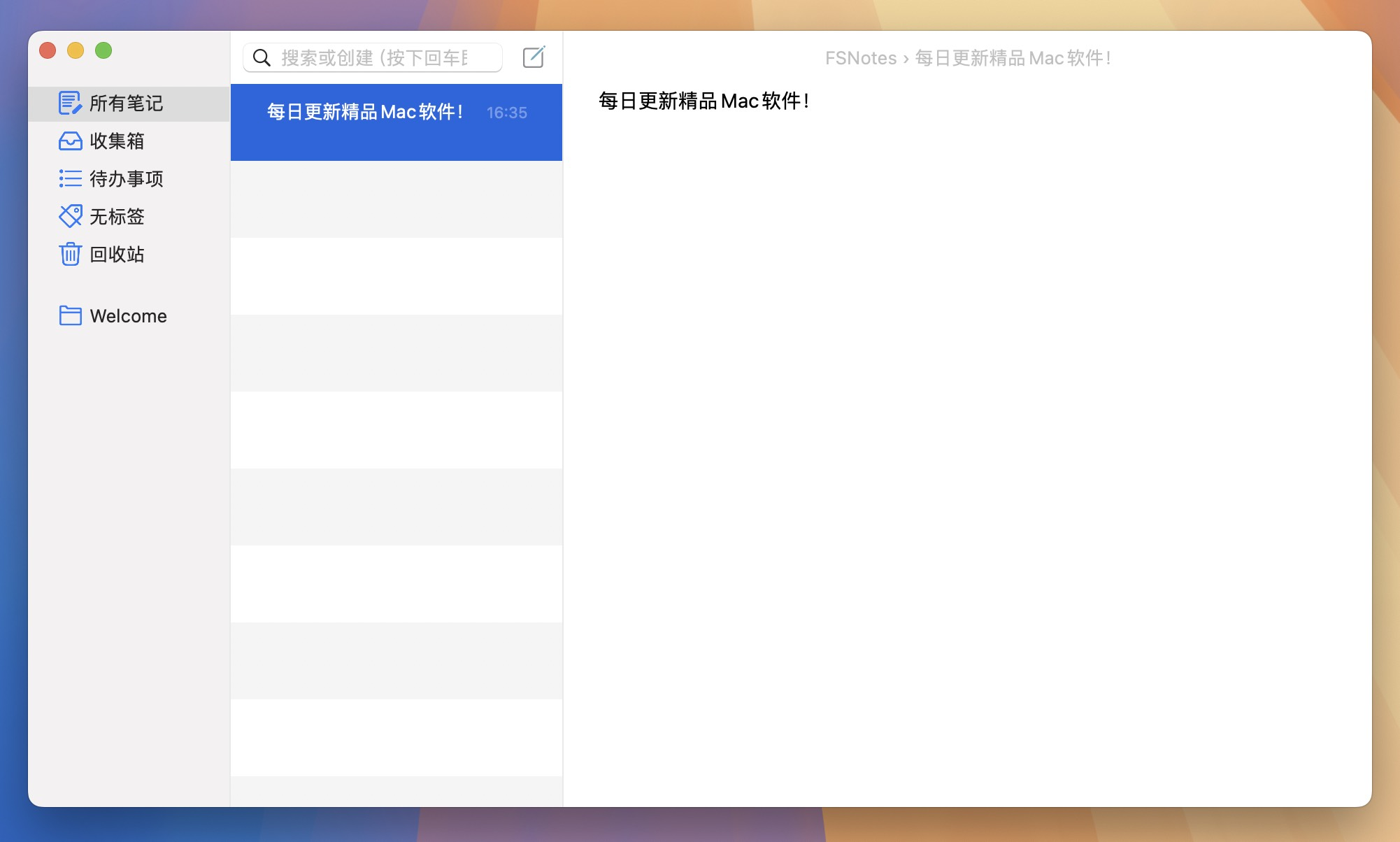This screenshot has height=842, width=1400.
Task: Click the Welcome folder icon
Action: coord(70,316)
